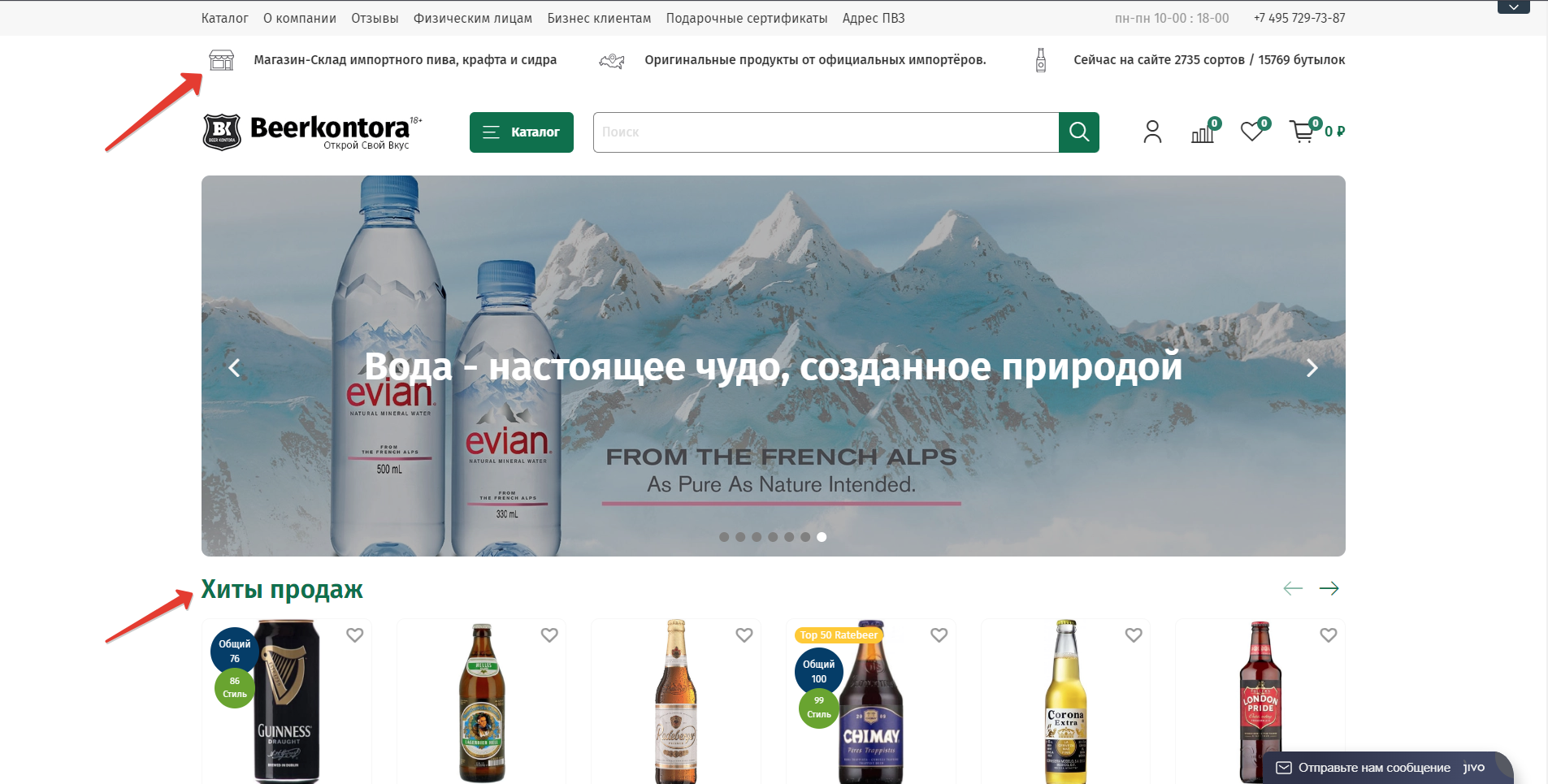Image resolution: width=1548 pixels, height=784 pixels.
Task: Open the Evian water banner
Action: (x=774, y=366)
